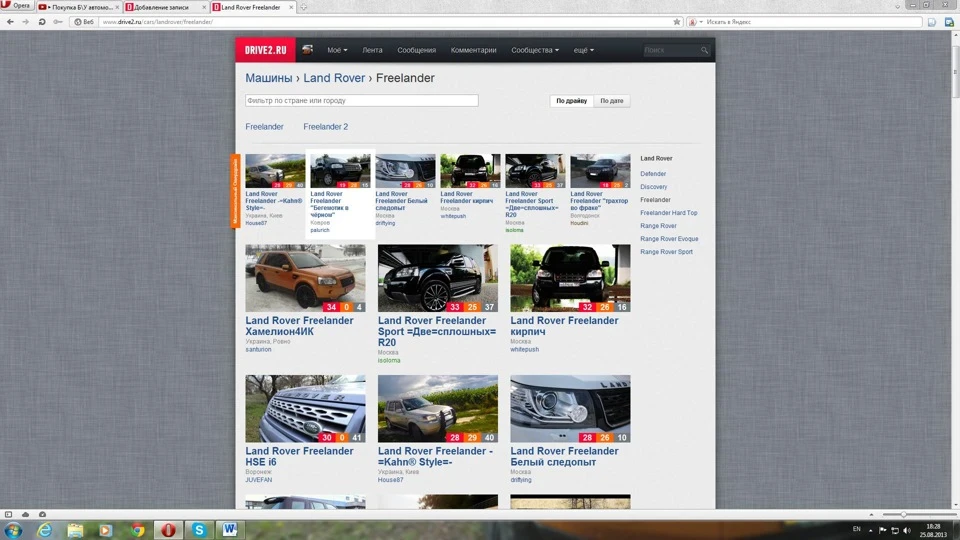Viewport: 960px width, 540px height.
Task: Click the Action Center flag tray icon
Action: pyautogui.click(x=883, y=530)
